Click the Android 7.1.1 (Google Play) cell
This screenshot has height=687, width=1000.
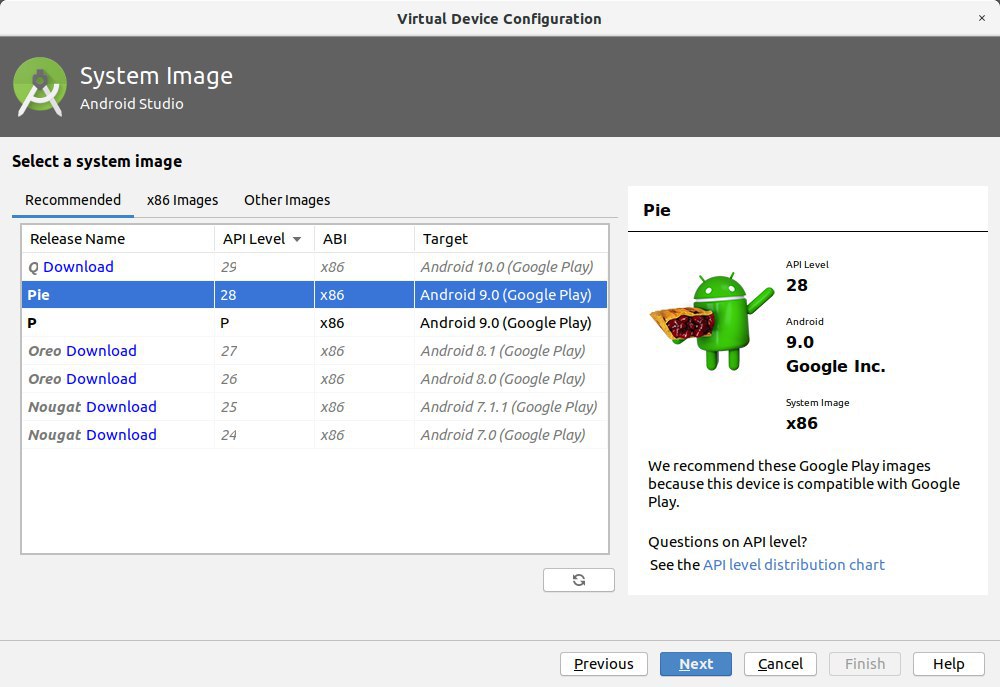coord(509,407)
